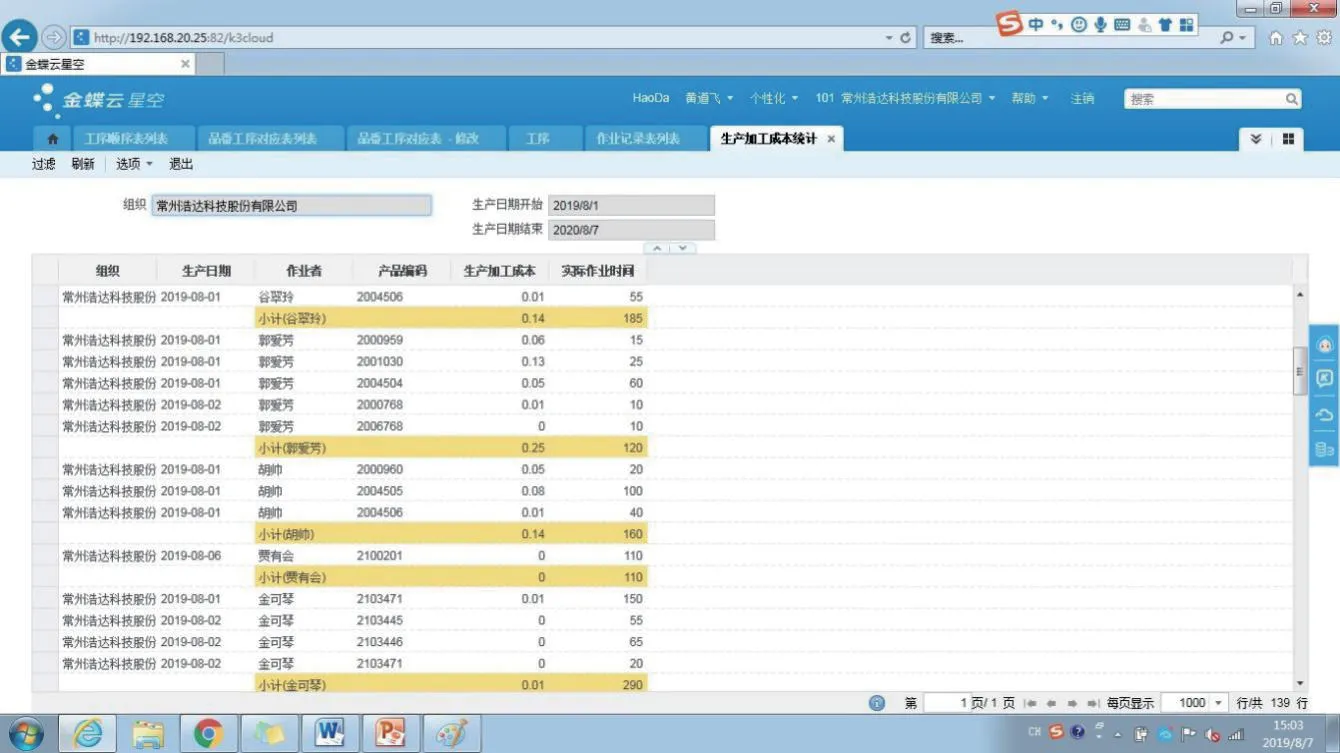1340x753 pixels.
Task: Click 过滤 filter button
Action: pyautogui.click(x=43, y=164)
